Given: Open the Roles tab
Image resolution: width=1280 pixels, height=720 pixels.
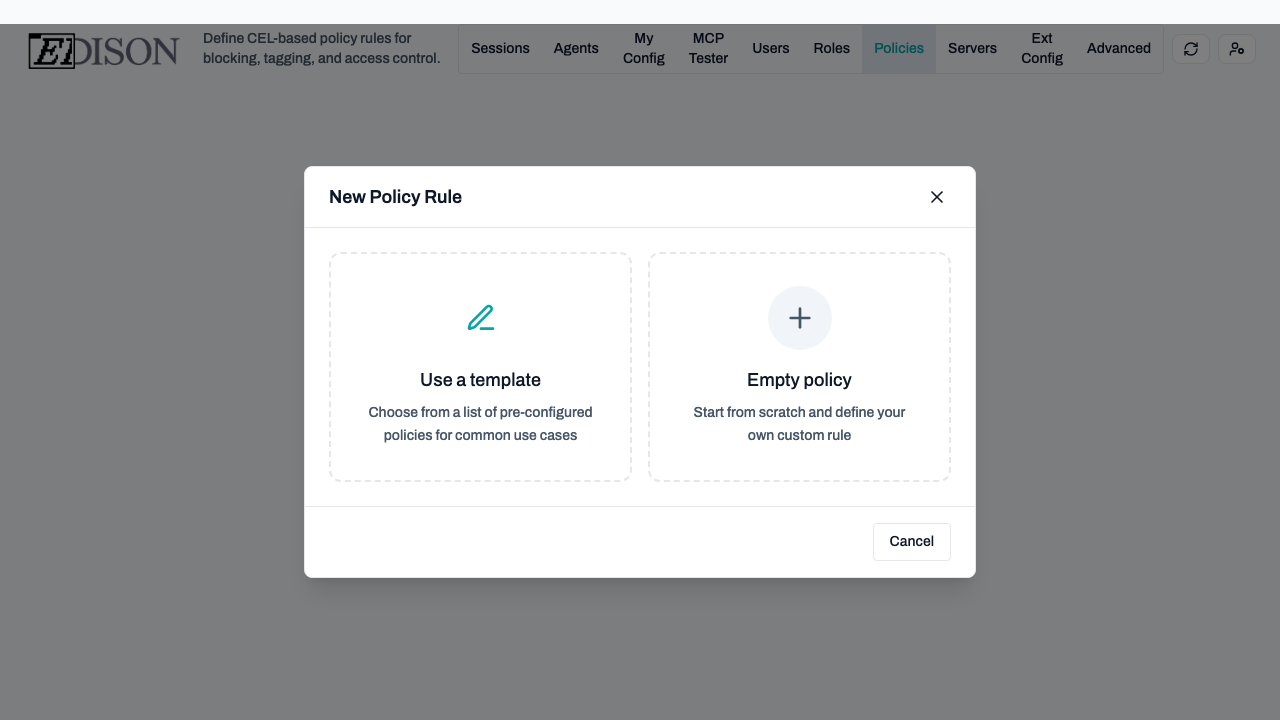Looking at the screenshot, I should (831, 48).
